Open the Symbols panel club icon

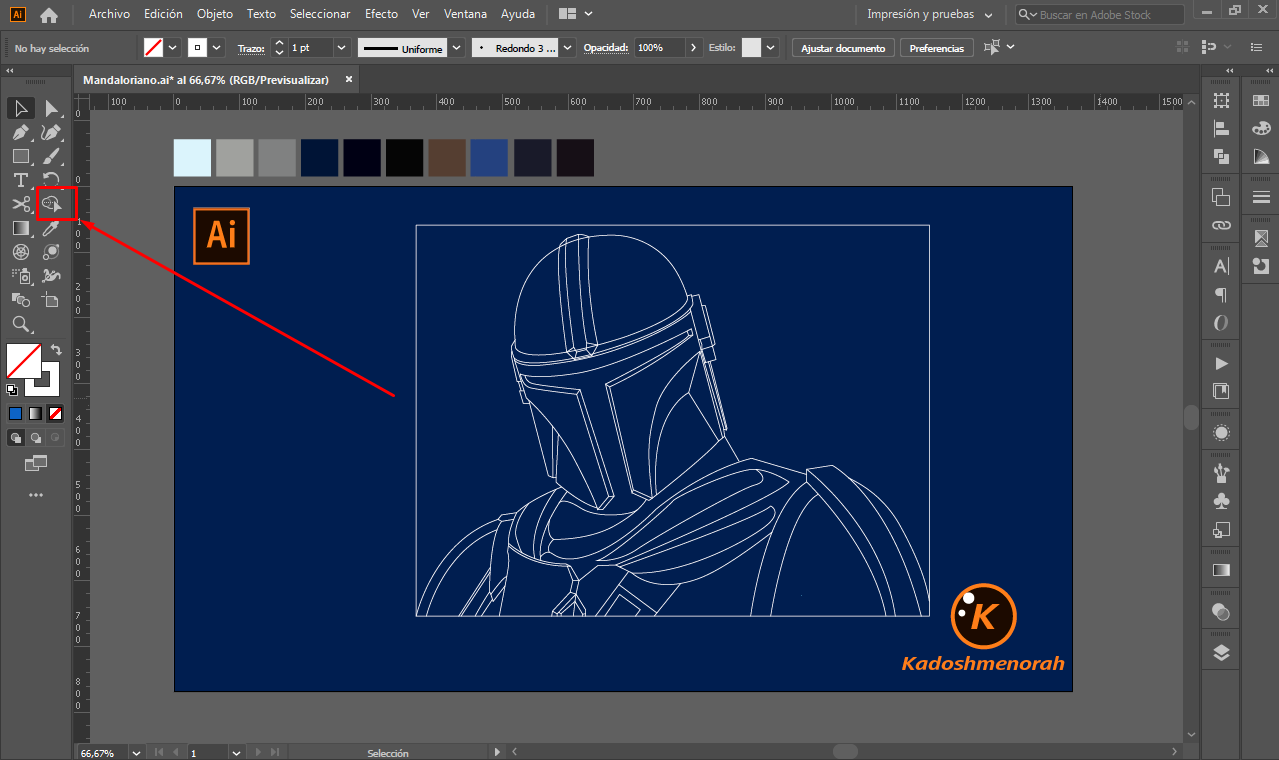(1221, 501)
